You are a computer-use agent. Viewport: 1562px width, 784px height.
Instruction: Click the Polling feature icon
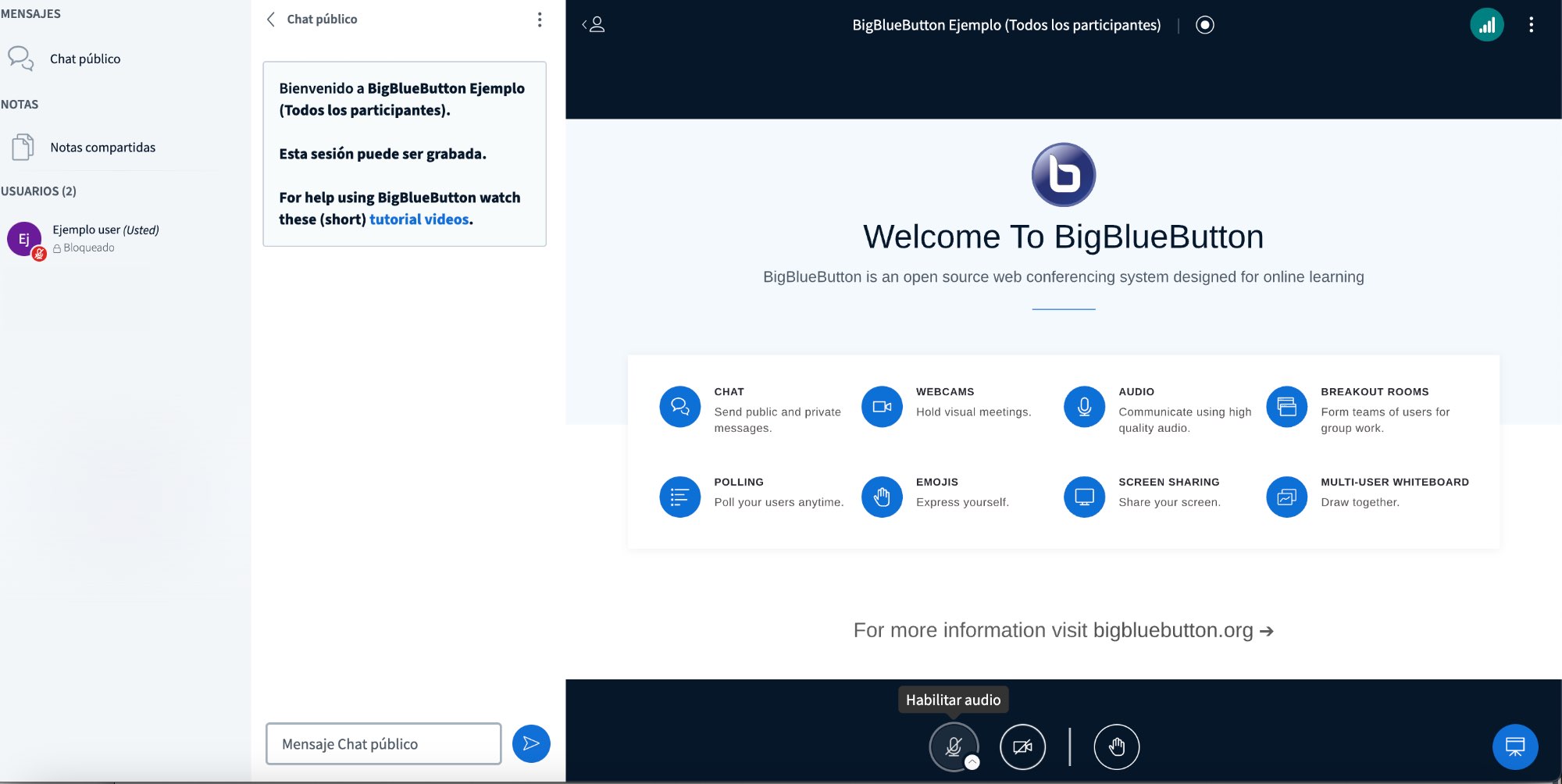(680, 497)
